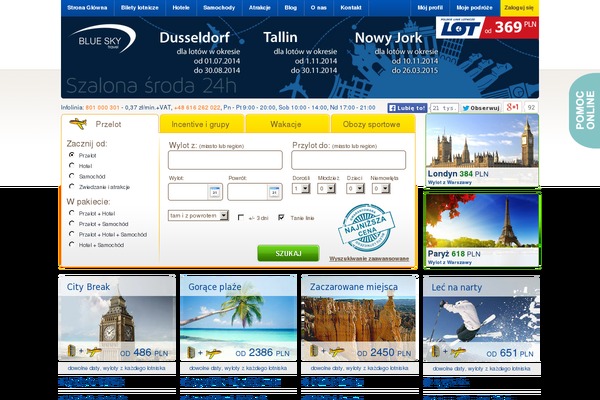Click the Facebook Lubię to button
This screenshot has width=600, height=400.
[407, 108]
